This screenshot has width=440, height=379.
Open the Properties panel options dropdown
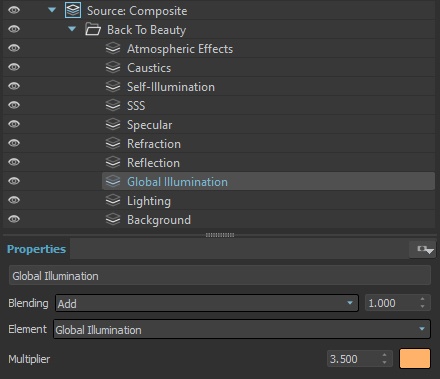point(423,249)
